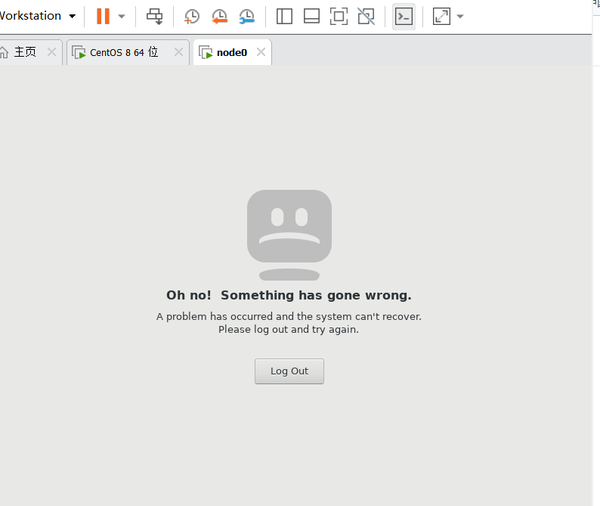Image resolution: width=600 pixels, height=506 pixels.
Task: Click the Send Ctrl+Alt+Del icon
Action: click(x=155, y=16)
